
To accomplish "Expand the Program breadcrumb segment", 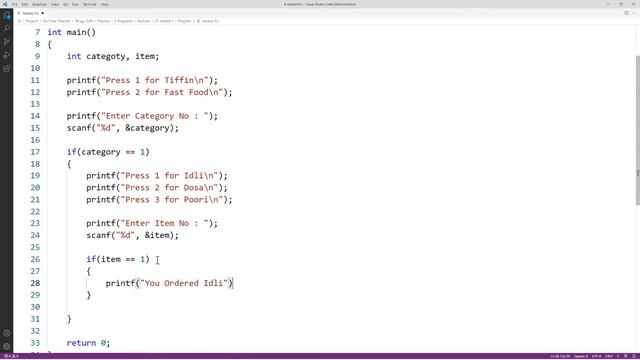I will (184, 21).
